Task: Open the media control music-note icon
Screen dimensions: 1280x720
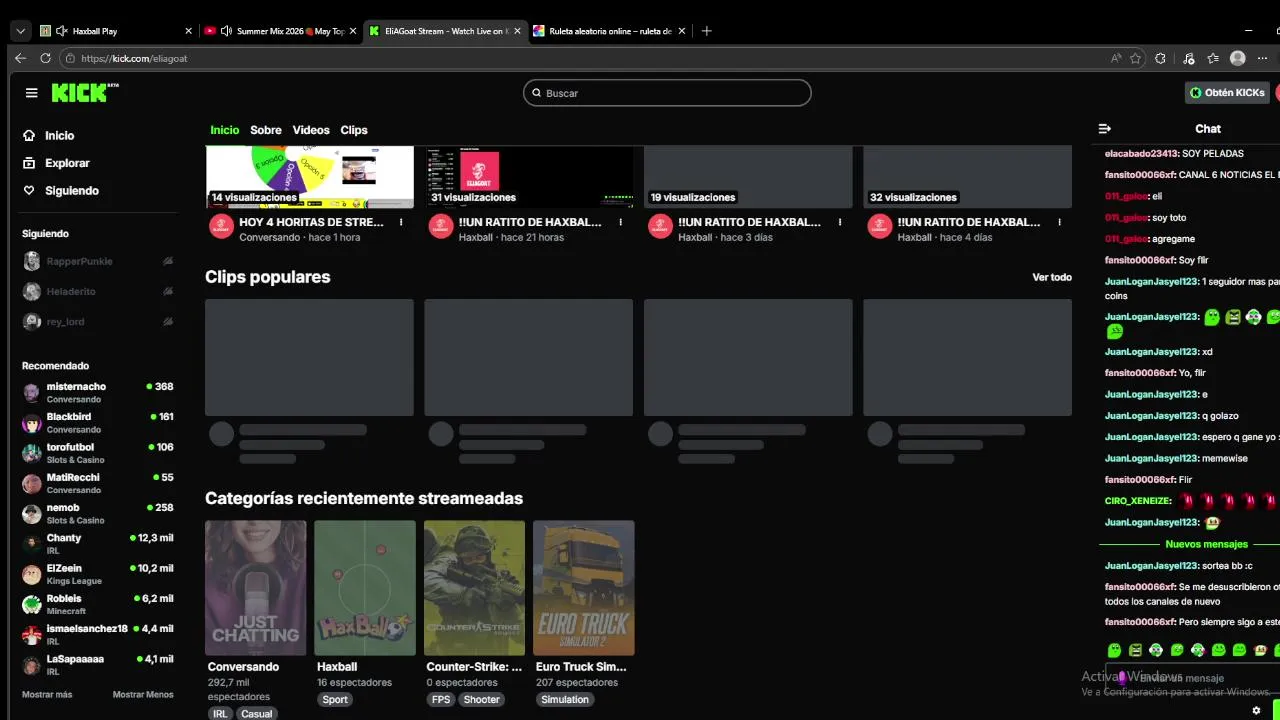Action: (1189, 58)
